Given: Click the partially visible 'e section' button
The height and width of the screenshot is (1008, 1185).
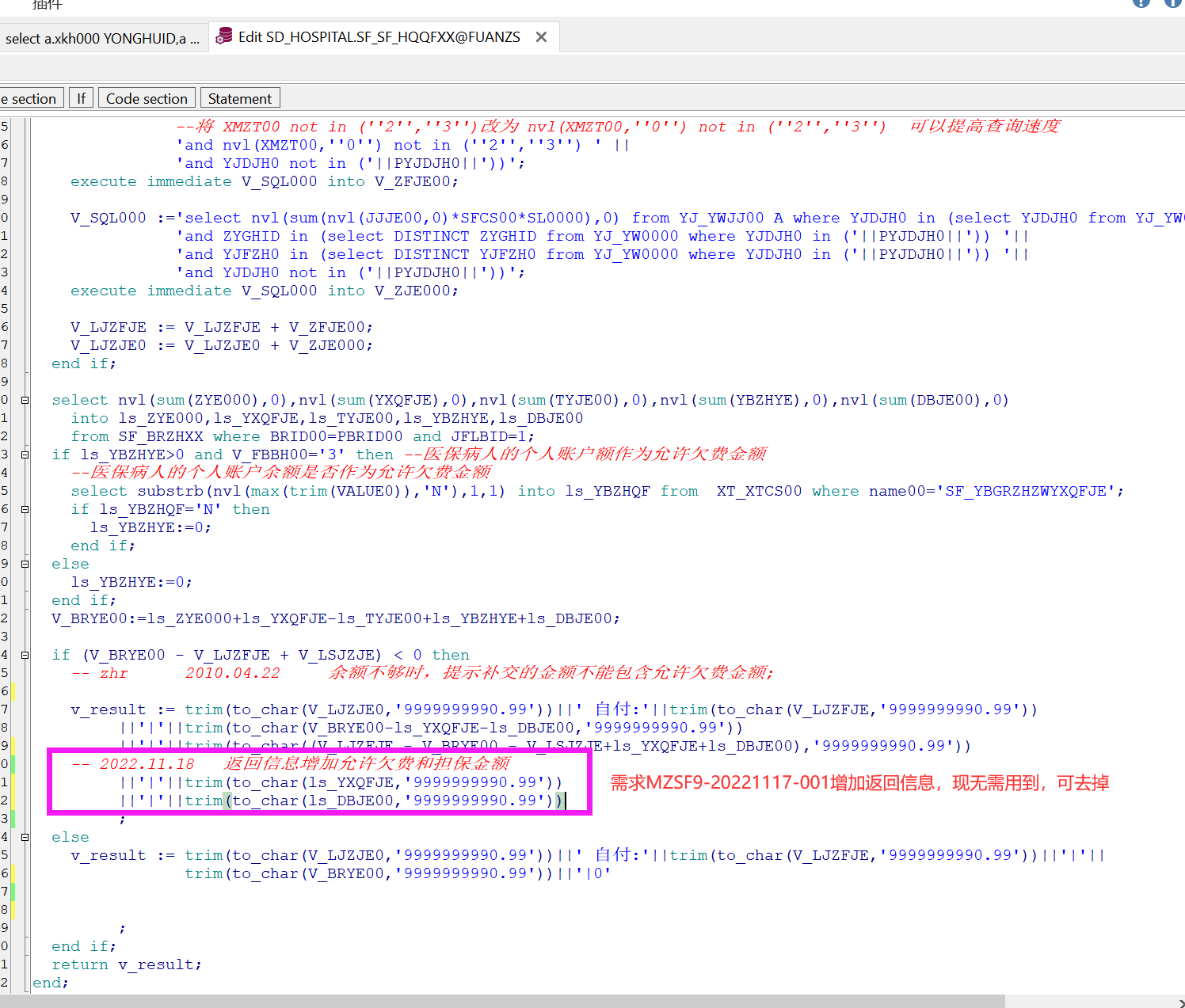Looking at the screenshot, I should point(30,98).
